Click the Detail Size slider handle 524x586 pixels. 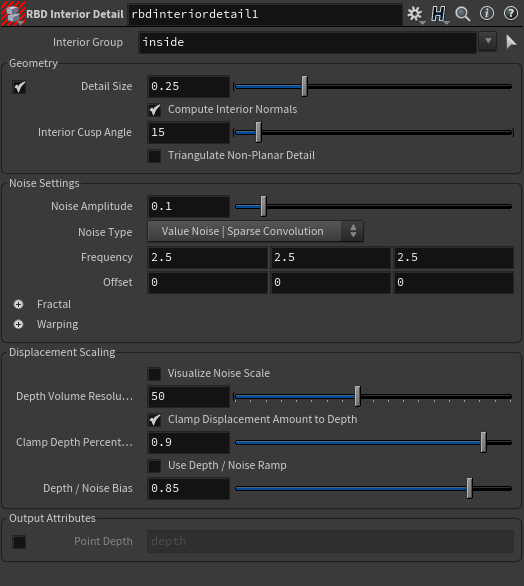tap(305, 86)
